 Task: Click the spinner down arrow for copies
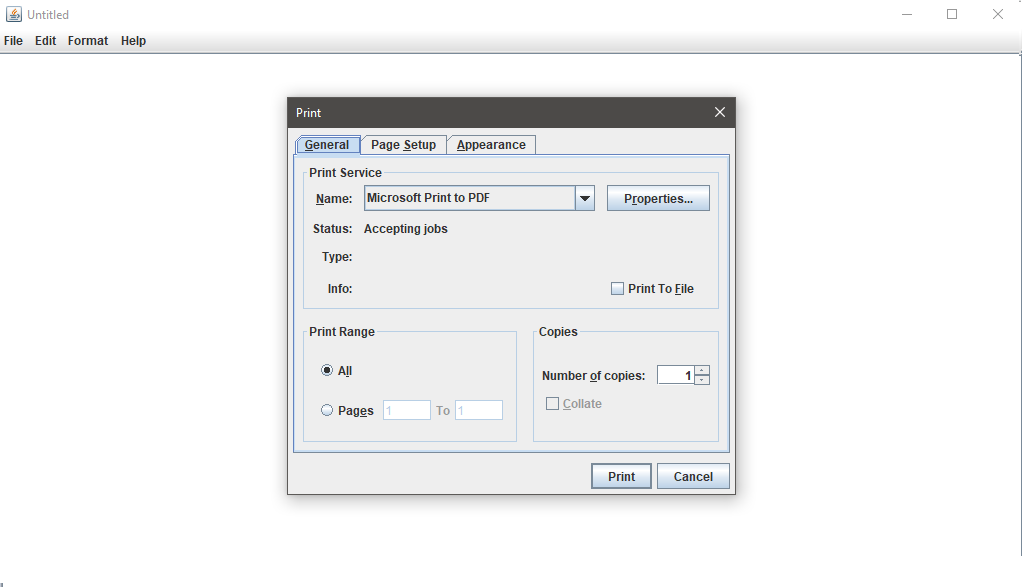pos(701,379)
